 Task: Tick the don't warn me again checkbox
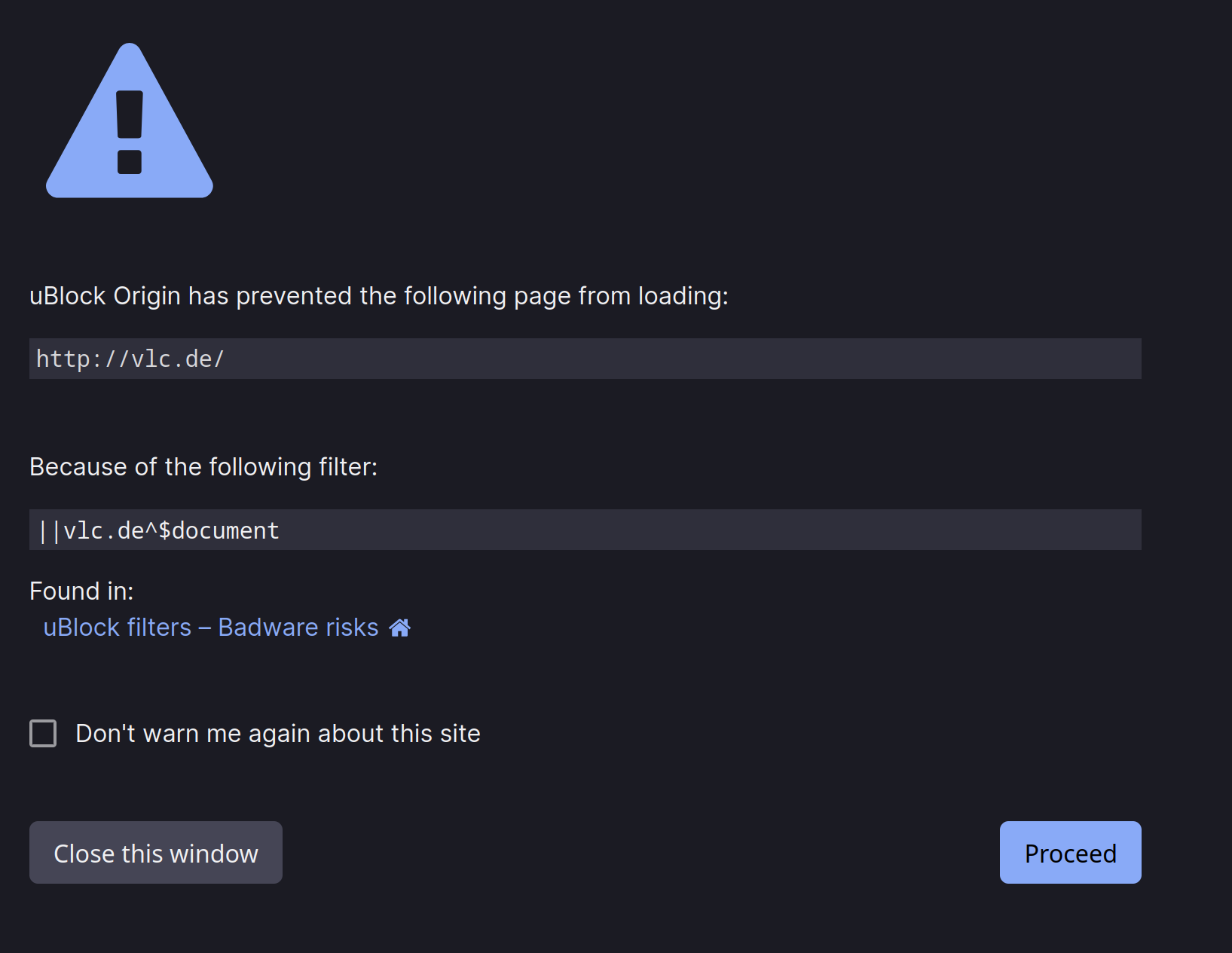[43, 733]
